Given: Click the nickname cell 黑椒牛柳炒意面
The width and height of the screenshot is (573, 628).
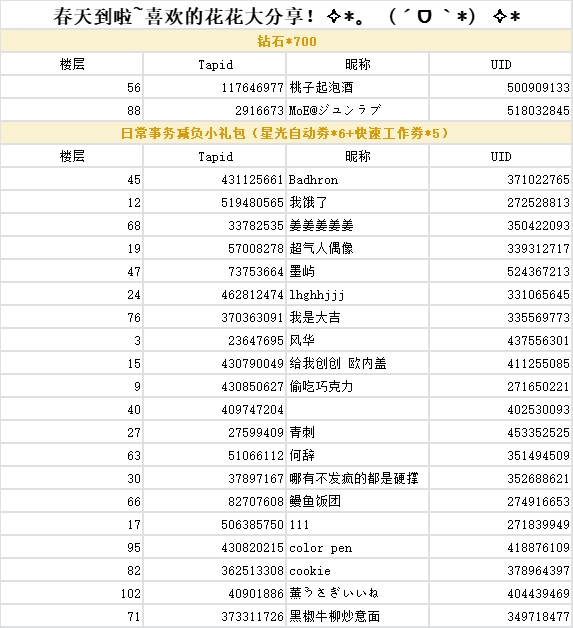Looking at the screenshot, I should (358, 616).
